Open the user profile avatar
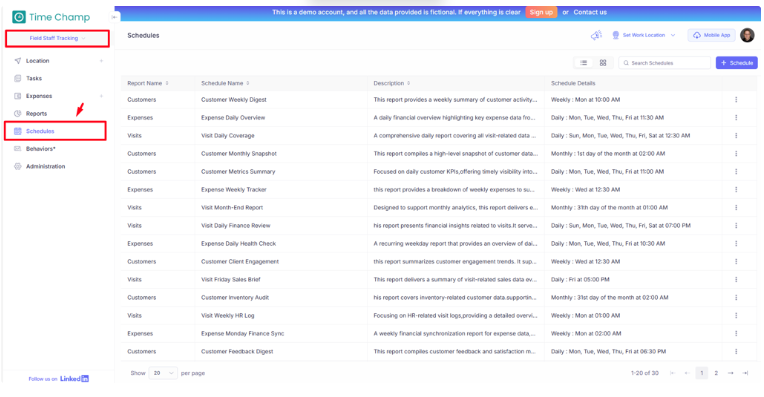This screenshot has width=764, height=397. click(x=747, y=35)
